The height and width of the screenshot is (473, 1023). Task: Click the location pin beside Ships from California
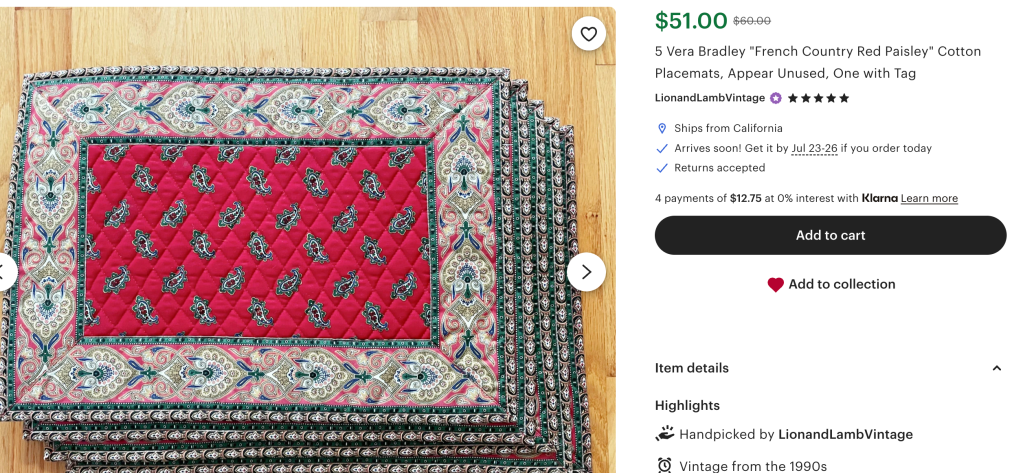[x=662, y=128]
